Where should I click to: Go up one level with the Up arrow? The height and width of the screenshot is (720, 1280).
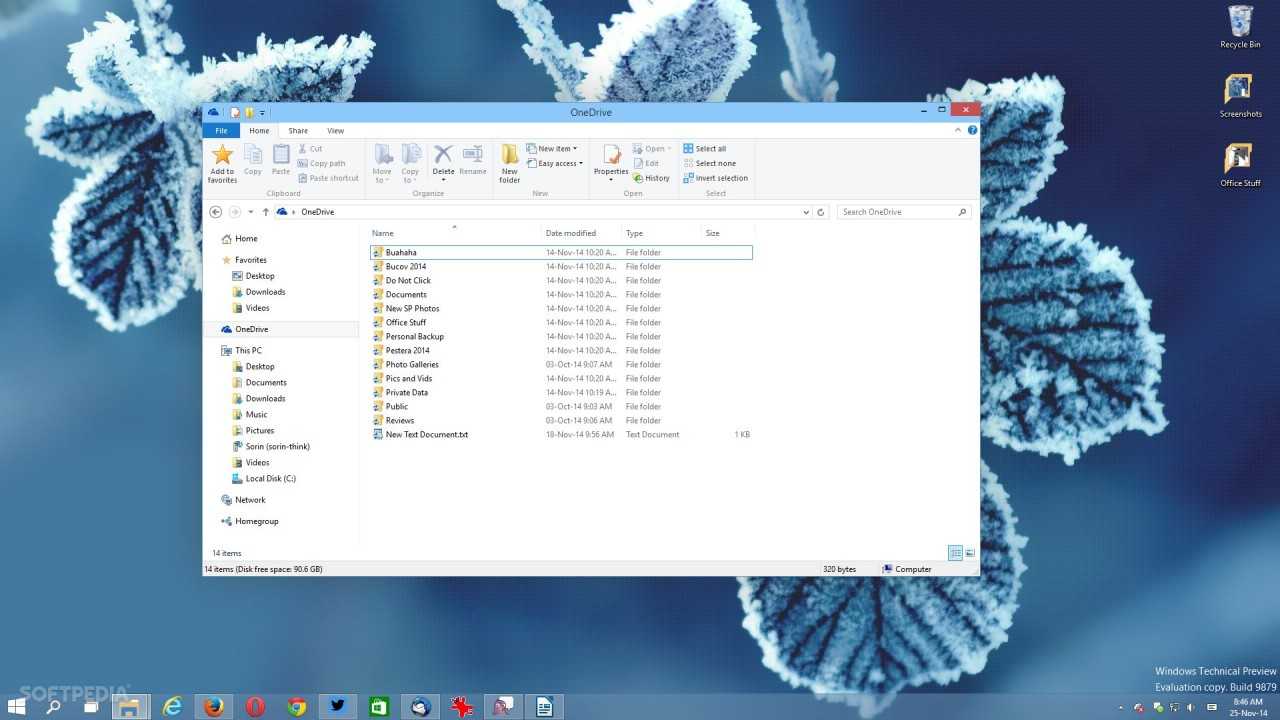coord(266,212)
